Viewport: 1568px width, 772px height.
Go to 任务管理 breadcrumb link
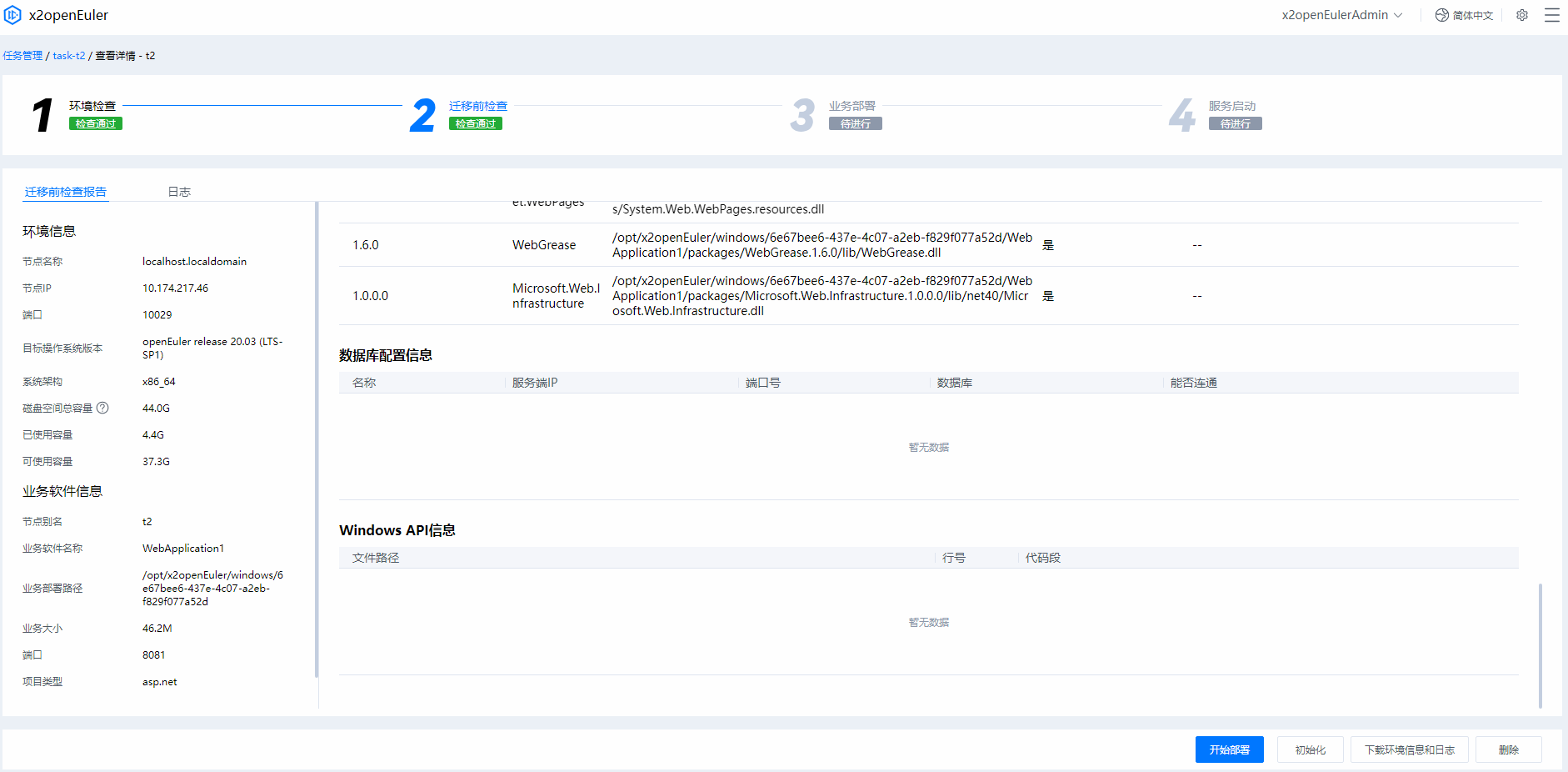tap(22, 56)
